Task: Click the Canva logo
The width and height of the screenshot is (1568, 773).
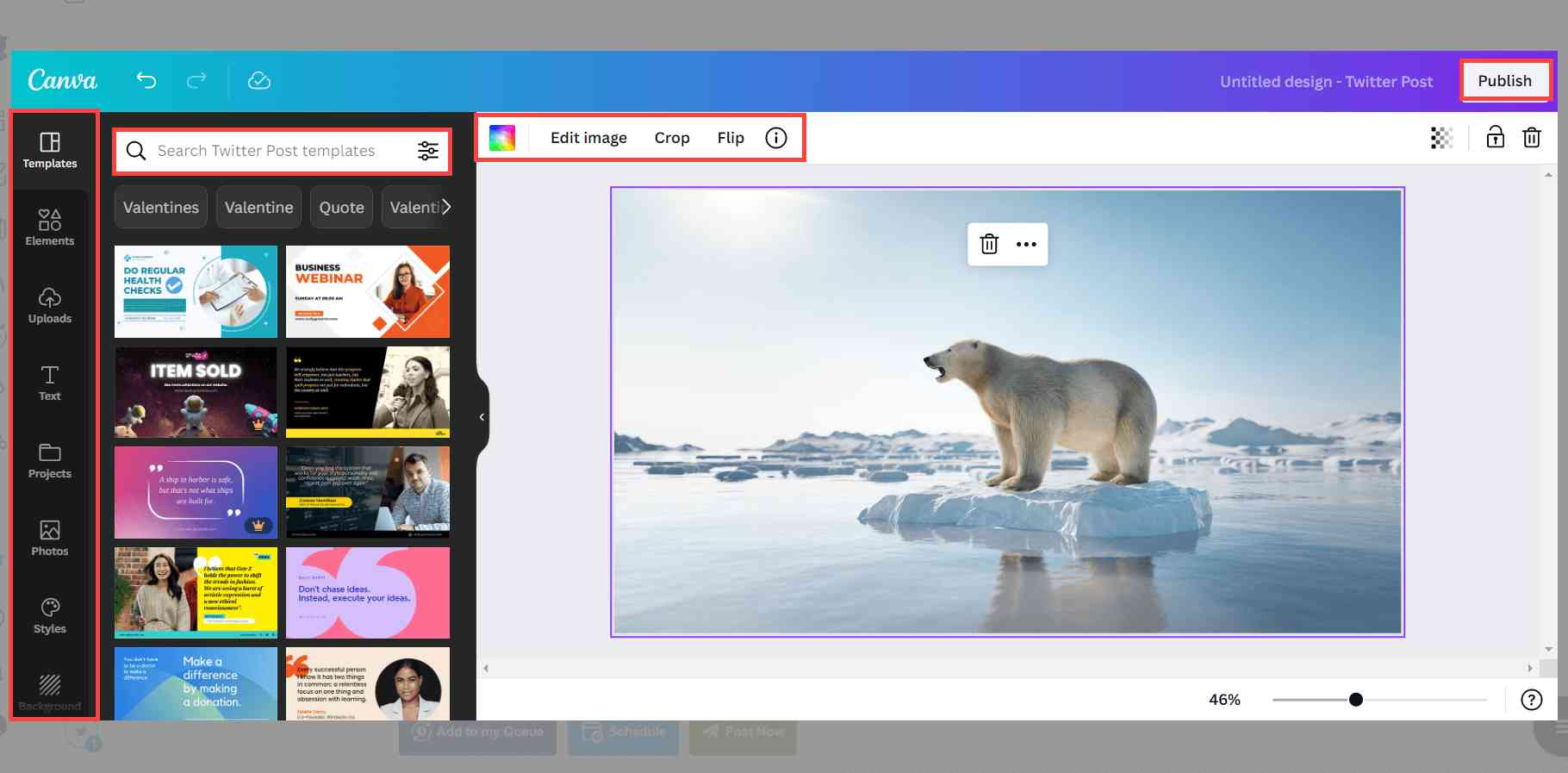Action: click(x=62, y=80)
